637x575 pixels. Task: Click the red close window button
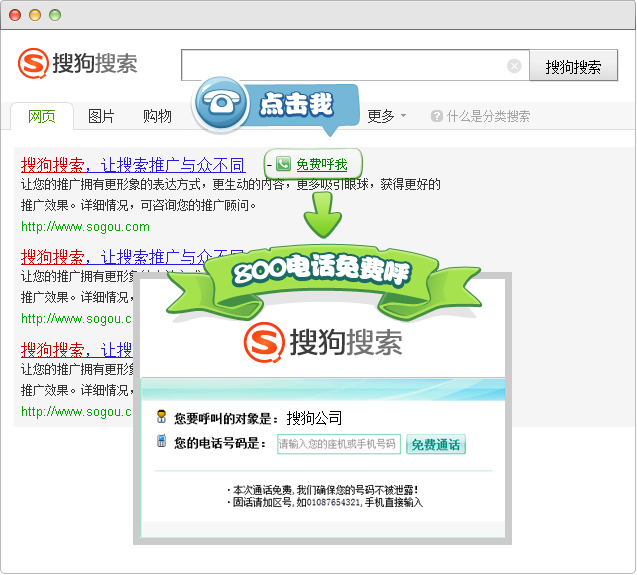(15, 15)
